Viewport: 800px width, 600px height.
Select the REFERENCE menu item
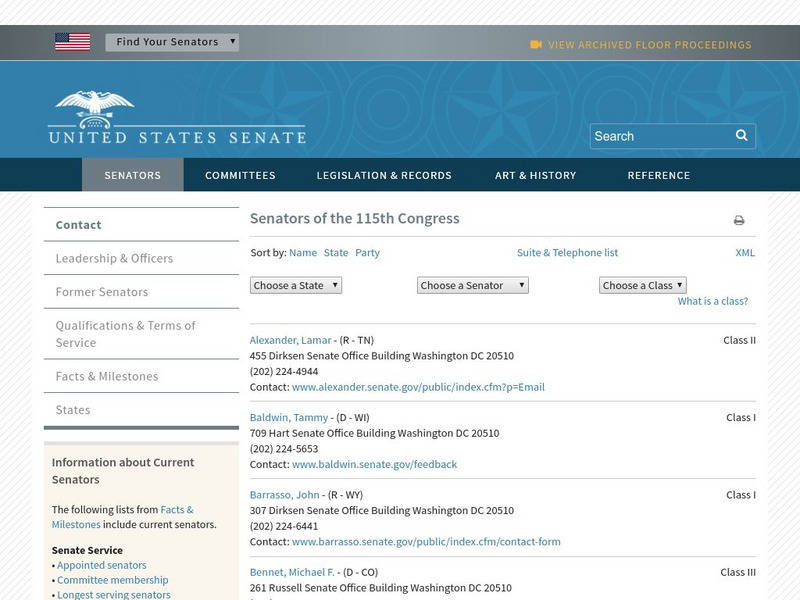[658, 175]
